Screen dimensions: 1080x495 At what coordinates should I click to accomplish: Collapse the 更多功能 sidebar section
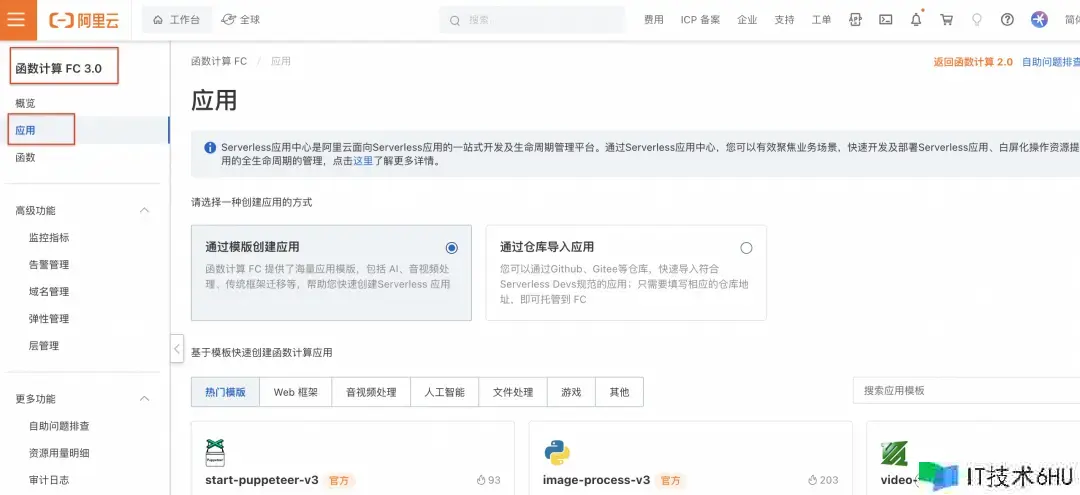[144, 399]
